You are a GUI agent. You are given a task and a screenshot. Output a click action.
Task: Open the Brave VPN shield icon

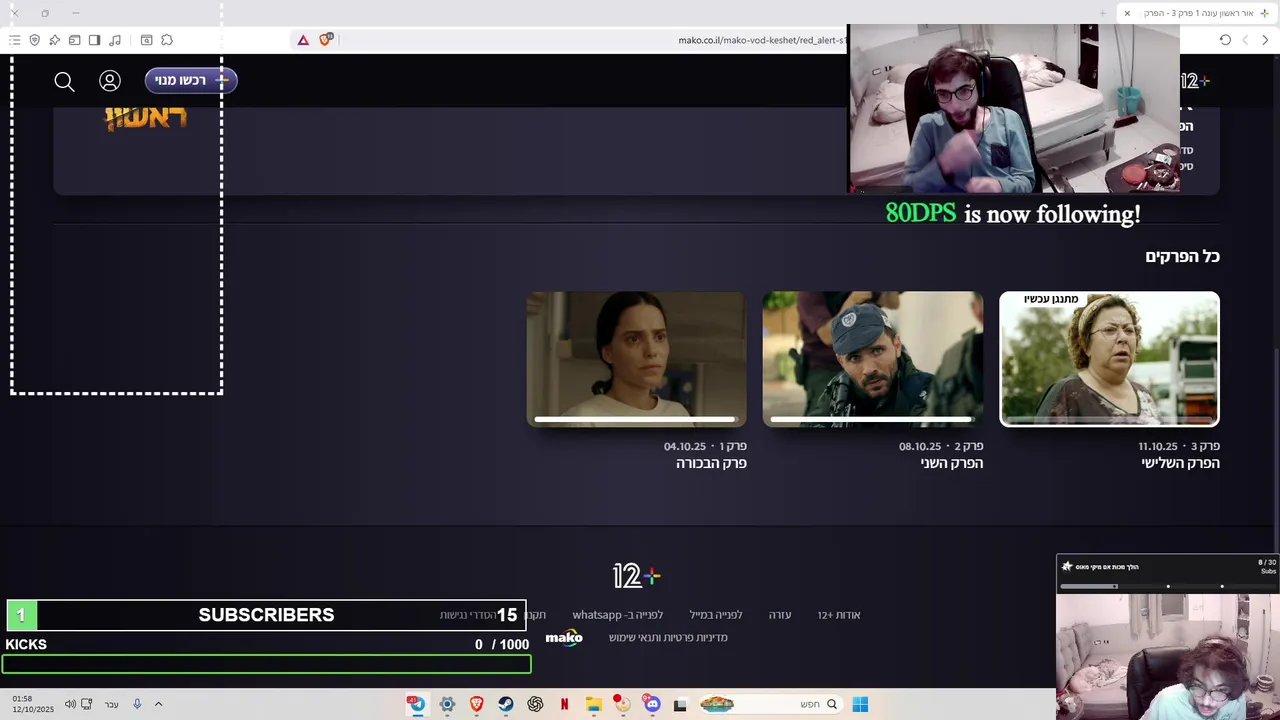tap(34, 40)
